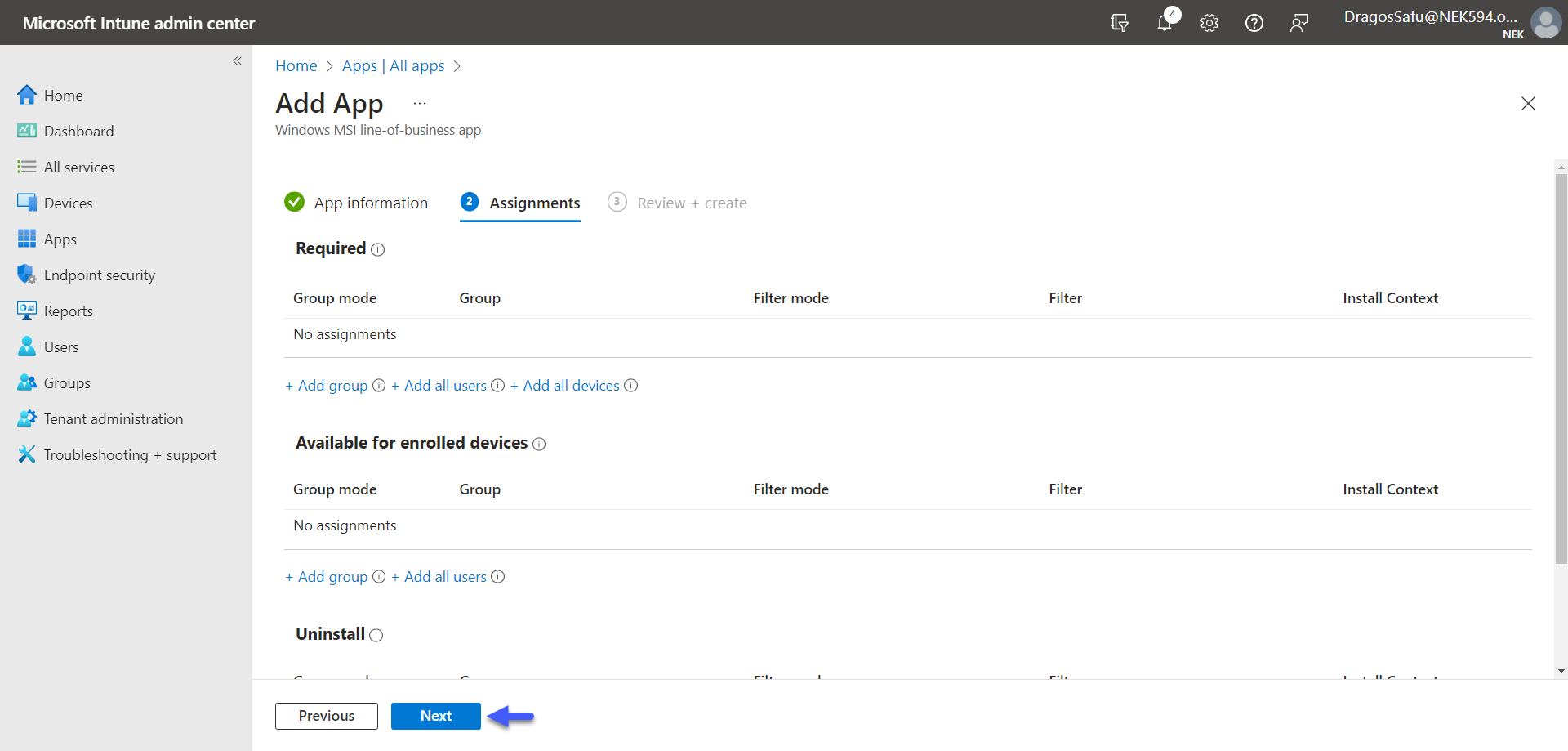The image size is (1568, 751).
Task: Click the Home icon in sidebar
Action: click(x=27, y=95)
